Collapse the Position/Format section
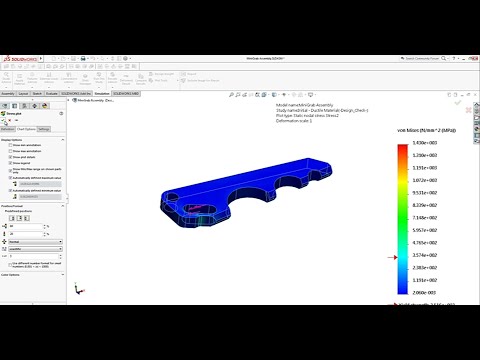Viewport: 480px width, 360px height. [x=62, y=206]
